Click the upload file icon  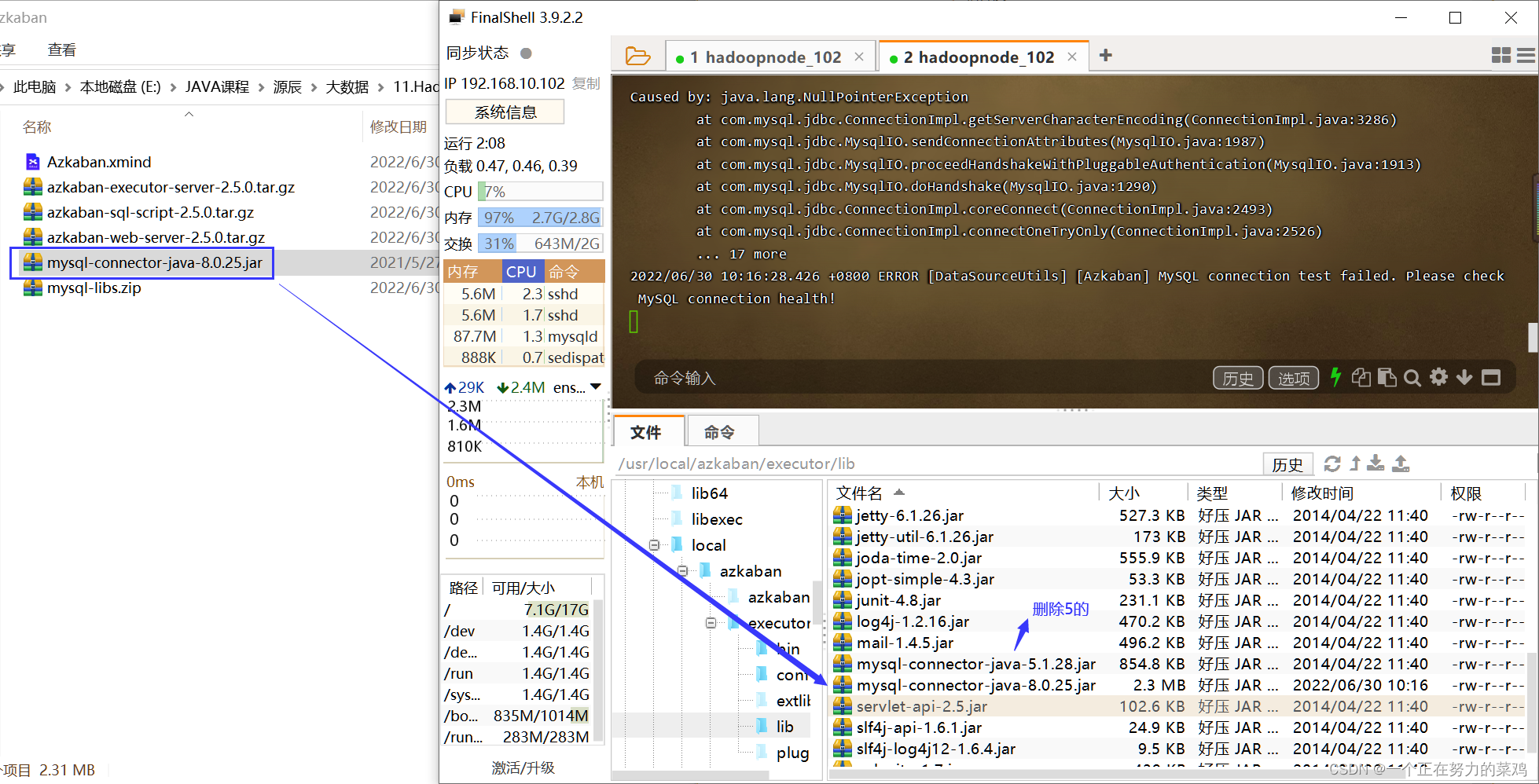(x=1401, y=463)
